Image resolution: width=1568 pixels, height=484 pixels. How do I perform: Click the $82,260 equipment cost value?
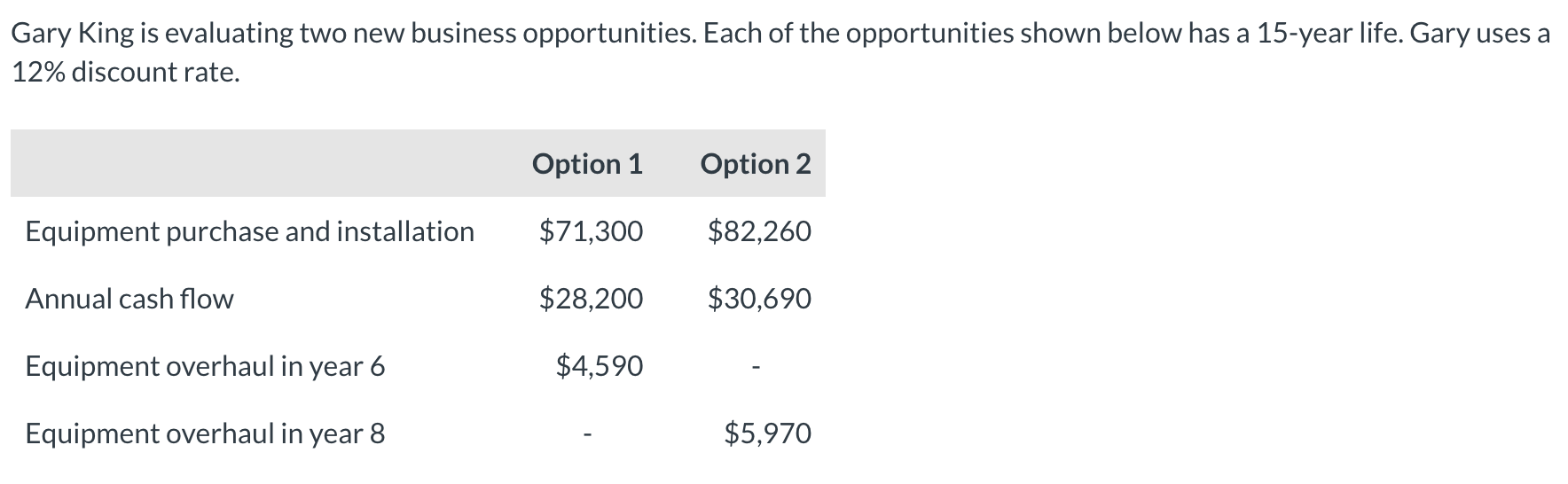click(x=759, y=231)
